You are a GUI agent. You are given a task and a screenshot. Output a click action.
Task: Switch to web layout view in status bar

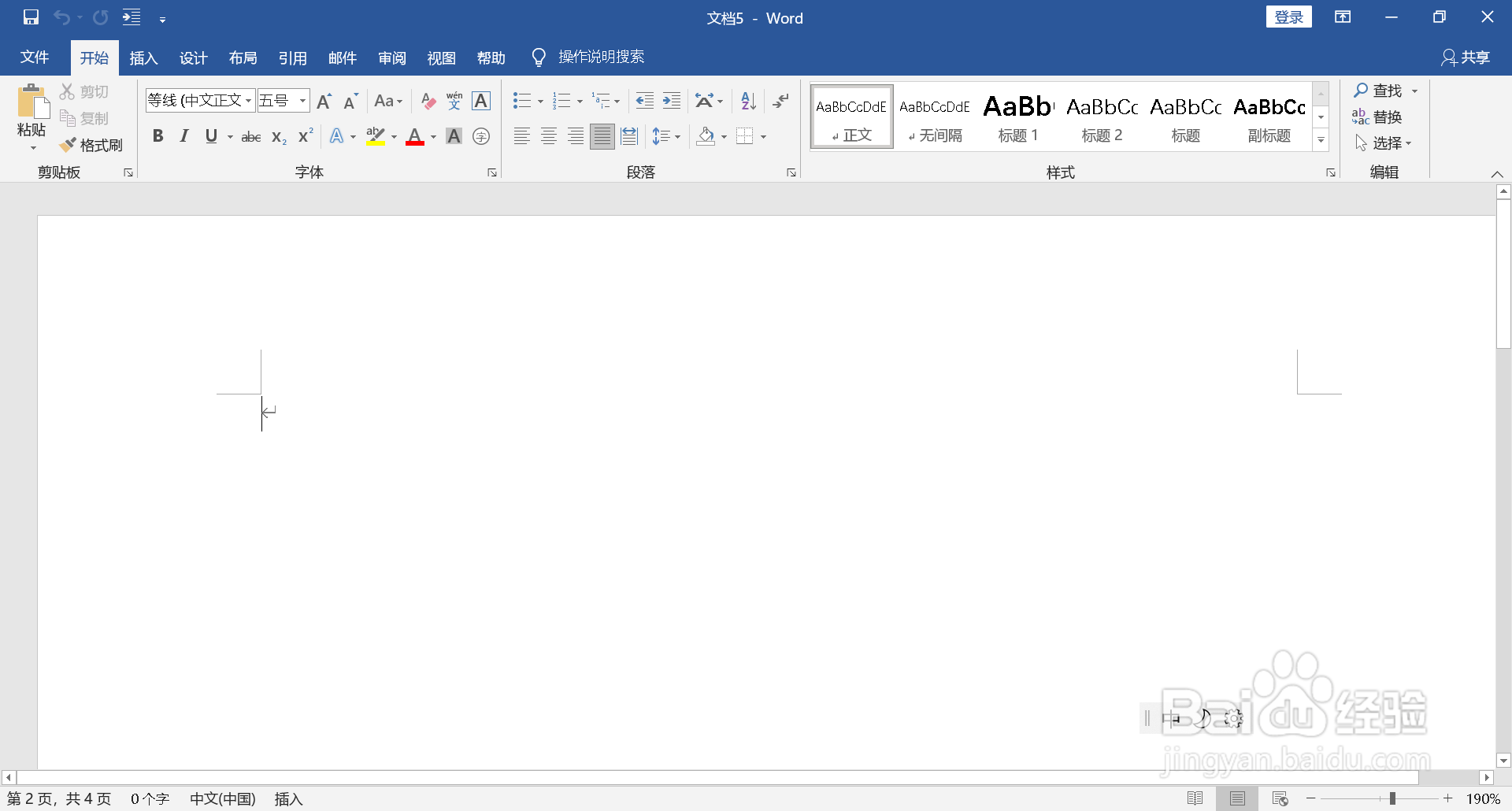point(1280,798)
